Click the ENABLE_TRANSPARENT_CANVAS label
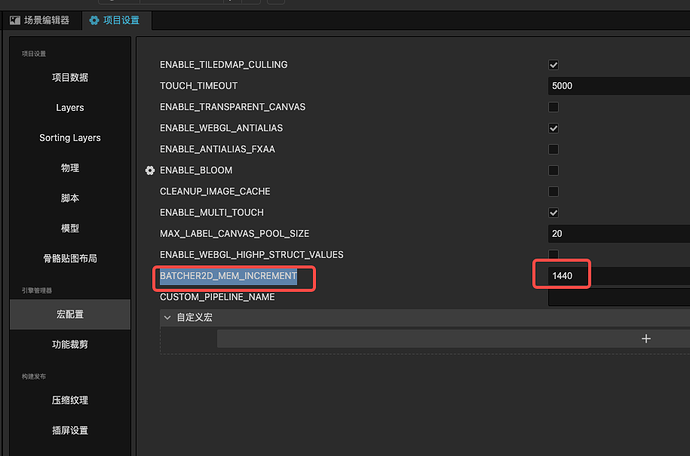690x456 pixels. pos(232,107)
